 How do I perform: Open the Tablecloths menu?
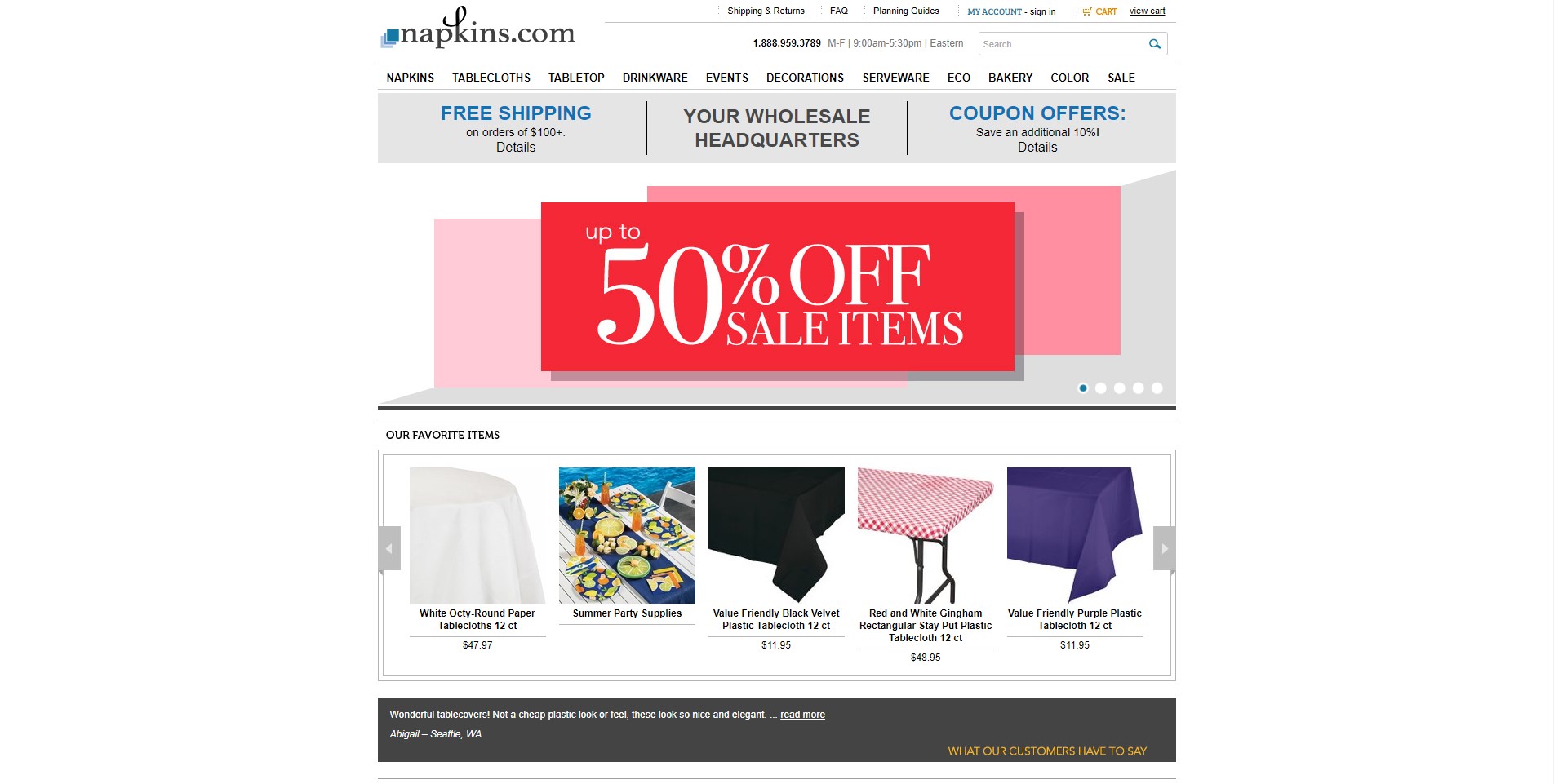click(x=491, y=78)
